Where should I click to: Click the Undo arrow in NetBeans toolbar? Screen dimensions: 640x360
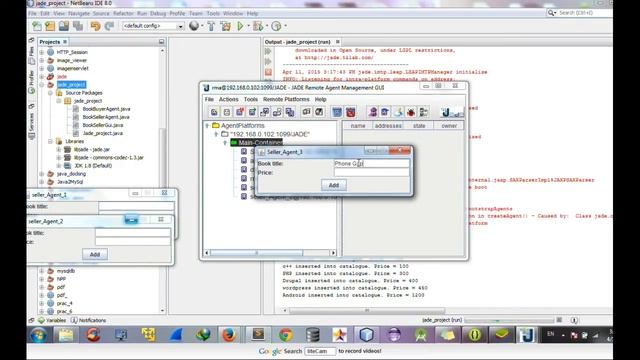tap(96, 26)
